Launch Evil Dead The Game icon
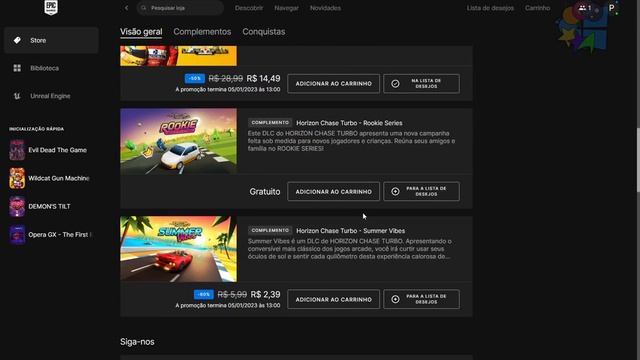The width and height of the screenshot is (640, 360). click(17, 150)
